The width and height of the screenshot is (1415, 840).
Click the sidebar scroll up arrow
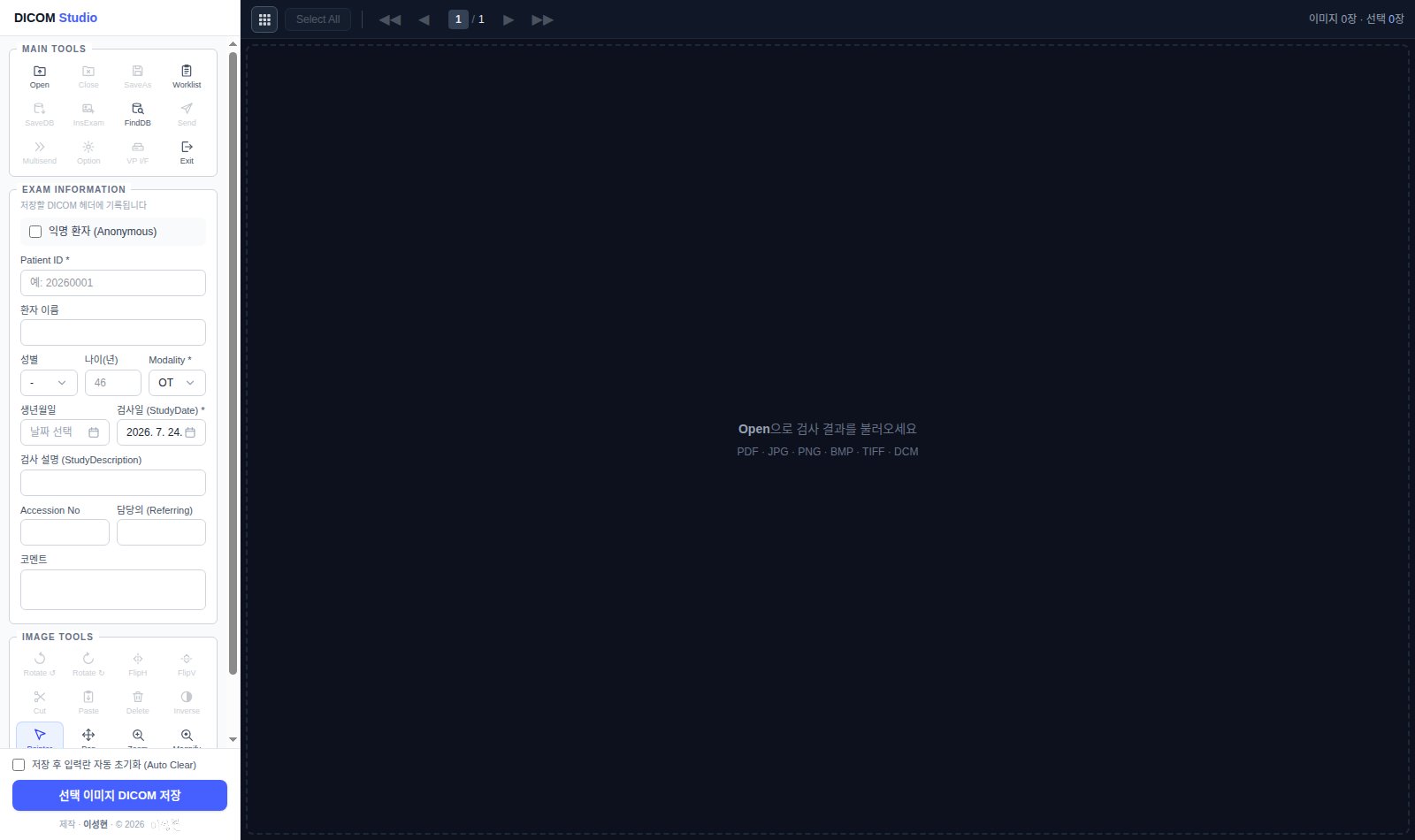[x=233, y=43]
